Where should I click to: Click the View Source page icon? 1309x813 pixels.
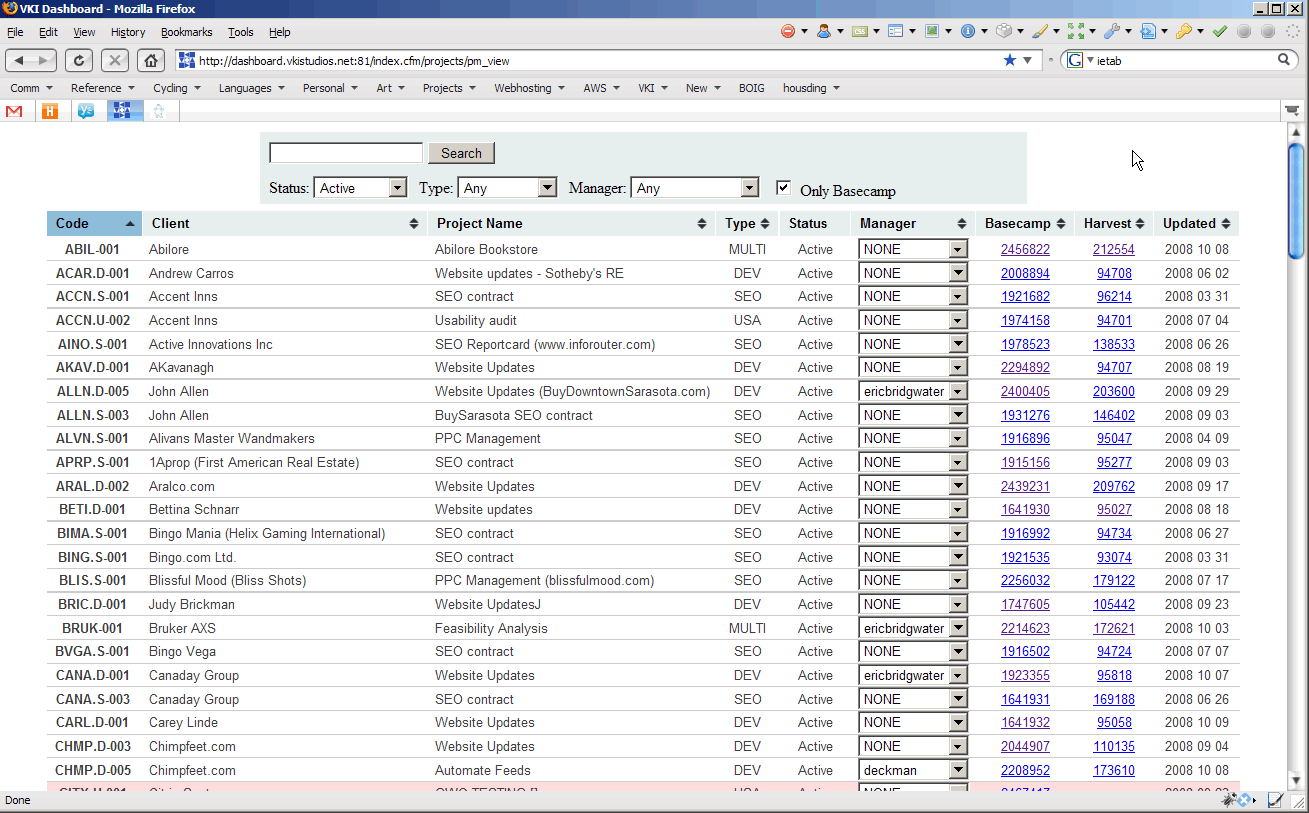(x=1147, y=32)
